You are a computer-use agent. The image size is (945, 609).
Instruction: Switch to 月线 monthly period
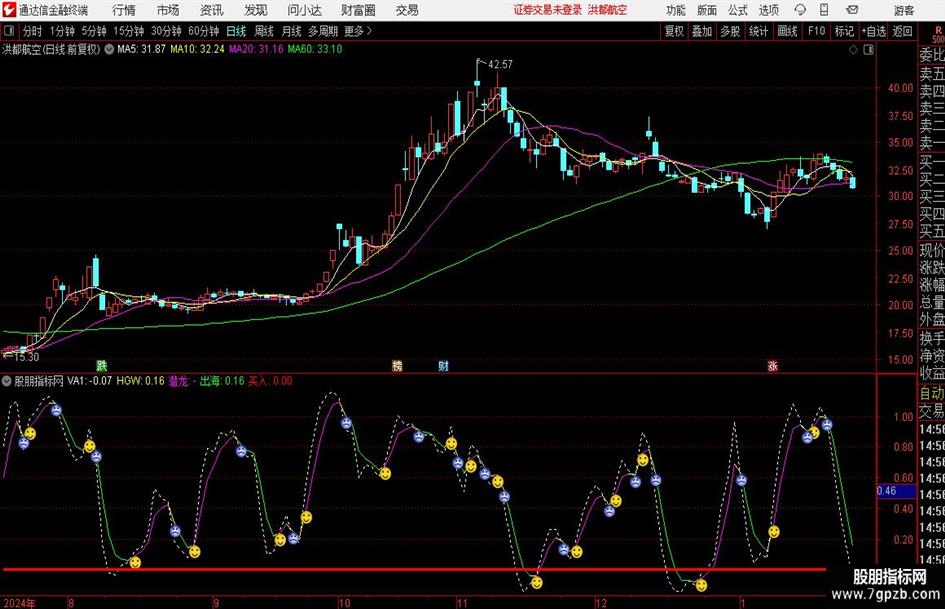point(292,31)
